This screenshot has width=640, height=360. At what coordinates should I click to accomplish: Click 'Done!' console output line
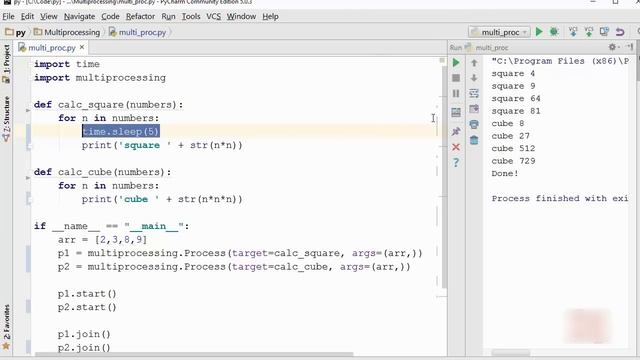click(x=505, y=173)
